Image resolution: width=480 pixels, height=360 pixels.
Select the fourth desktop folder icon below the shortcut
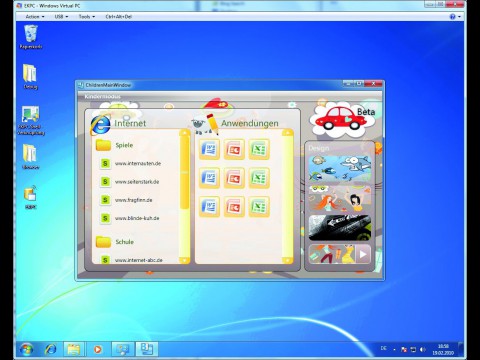point(30,157)
